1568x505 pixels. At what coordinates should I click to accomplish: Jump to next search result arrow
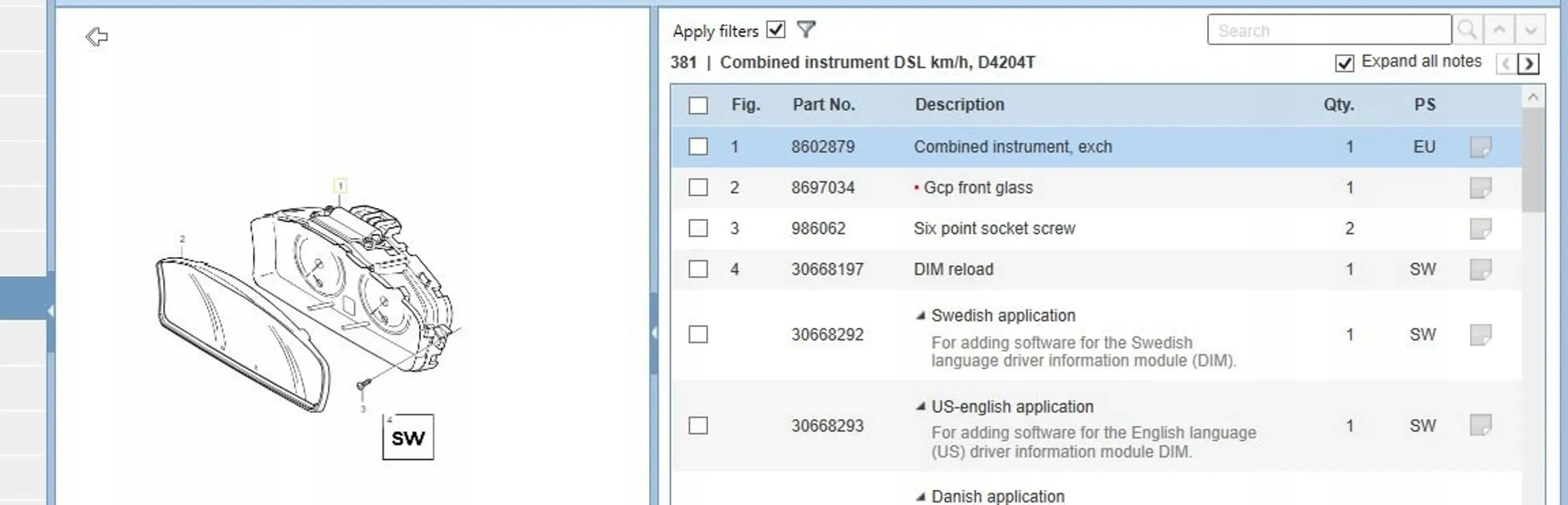1530,29
